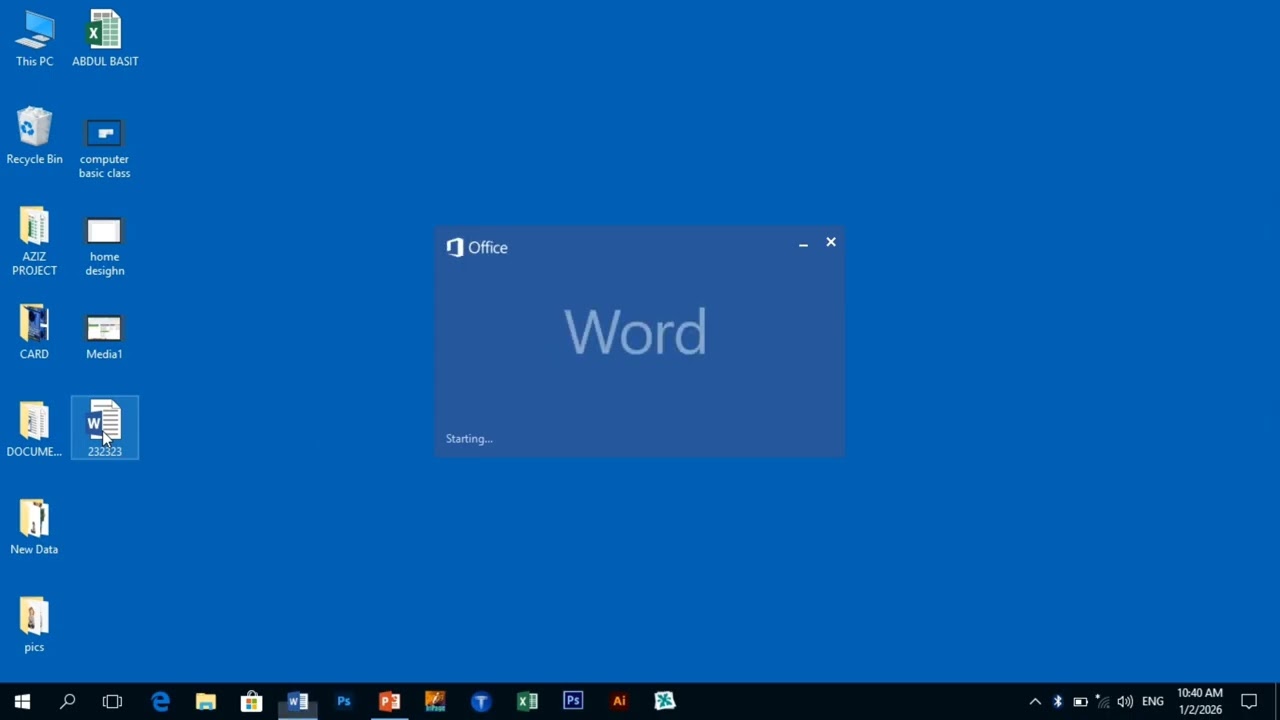1280x720 pixels.
Task: Open the blue round T taskbar app
Action: click(481, 701)
